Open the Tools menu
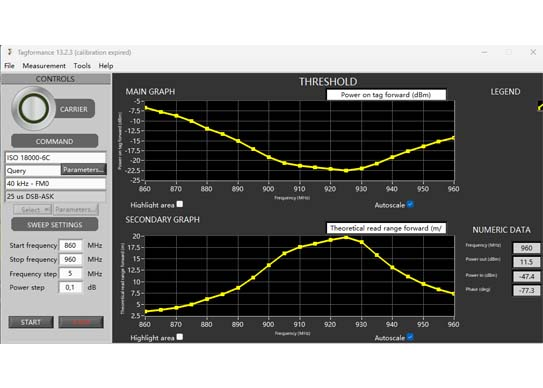Screen dimensions: 543x388 coord(82,65)
